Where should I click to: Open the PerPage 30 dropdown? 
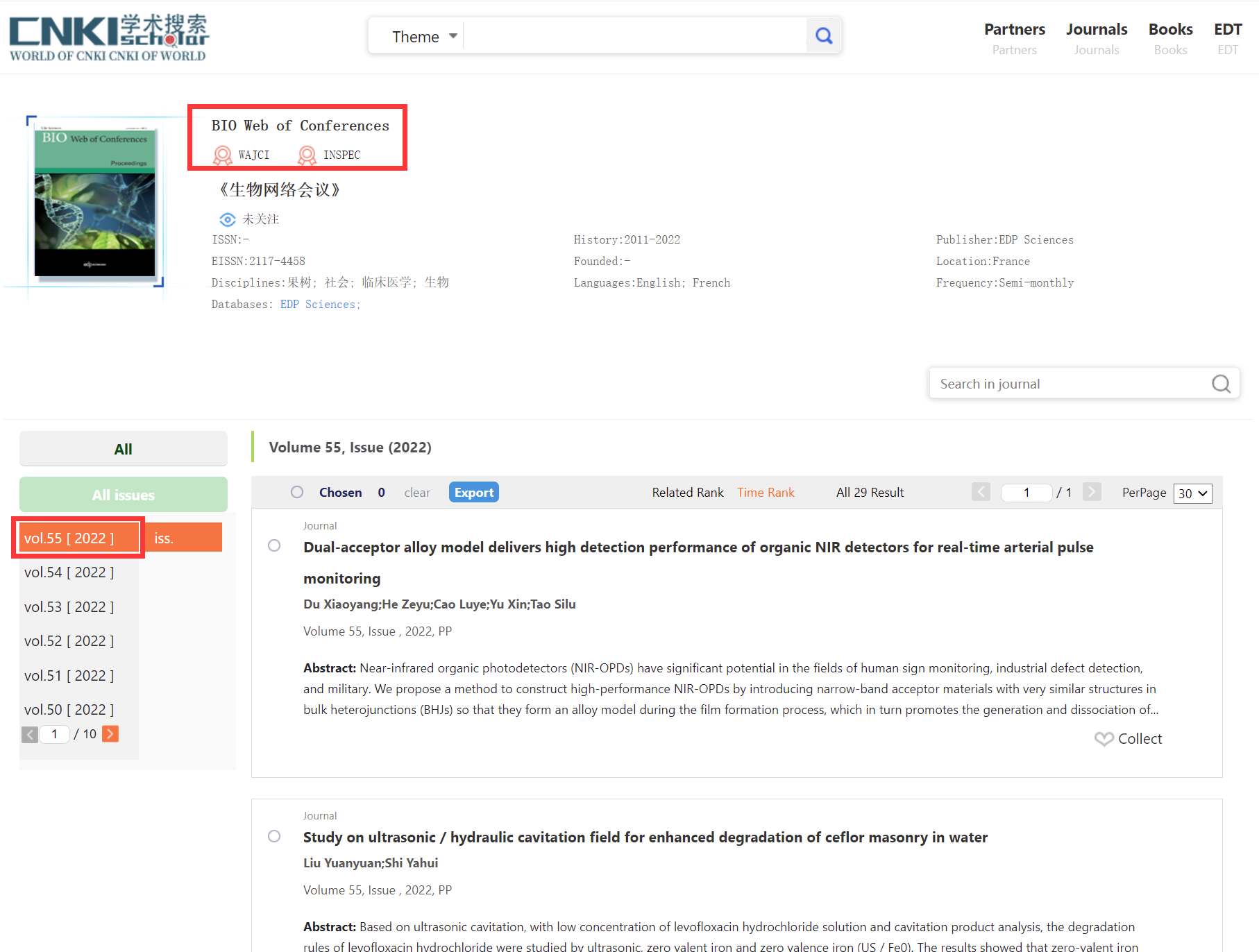1192,493
